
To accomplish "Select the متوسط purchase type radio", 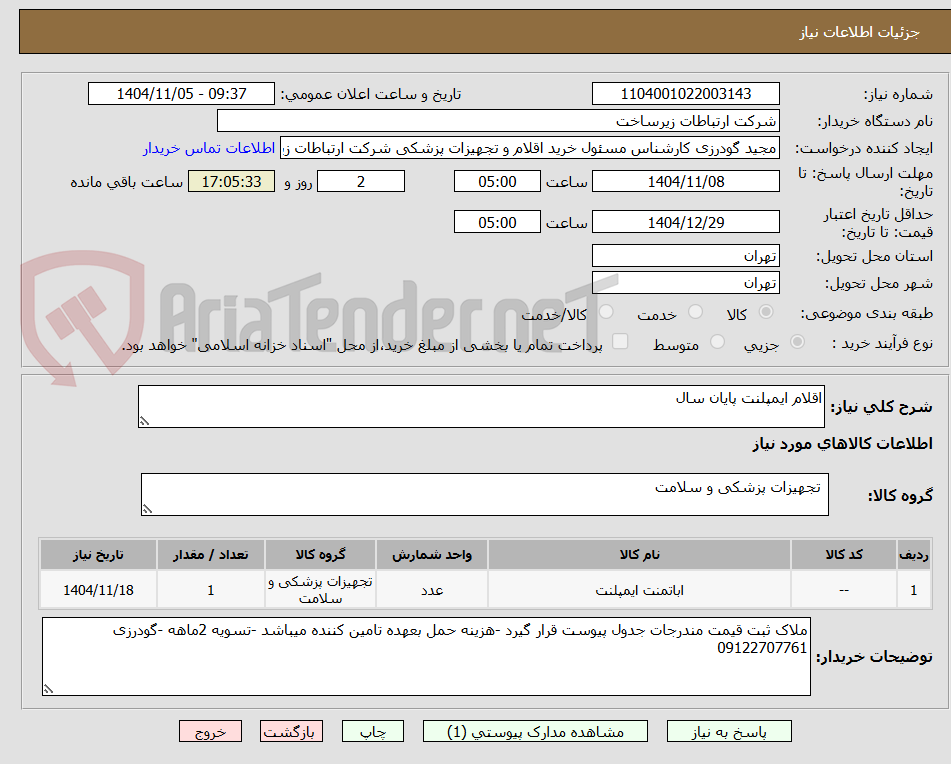I will click(x=717, y=342).
